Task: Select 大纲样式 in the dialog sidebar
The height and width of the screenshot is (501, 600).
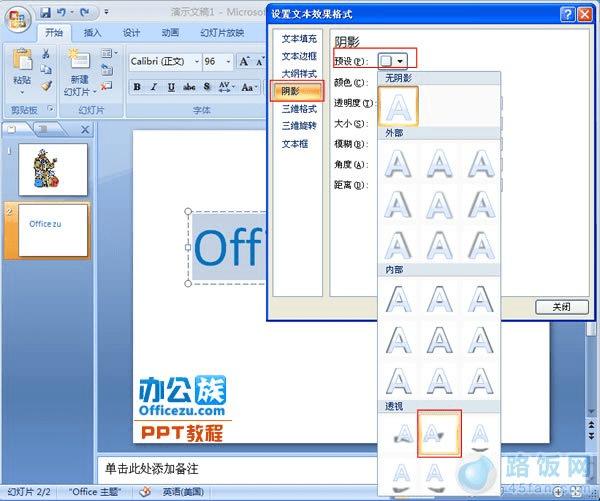Action: click(x=299, y=74)
